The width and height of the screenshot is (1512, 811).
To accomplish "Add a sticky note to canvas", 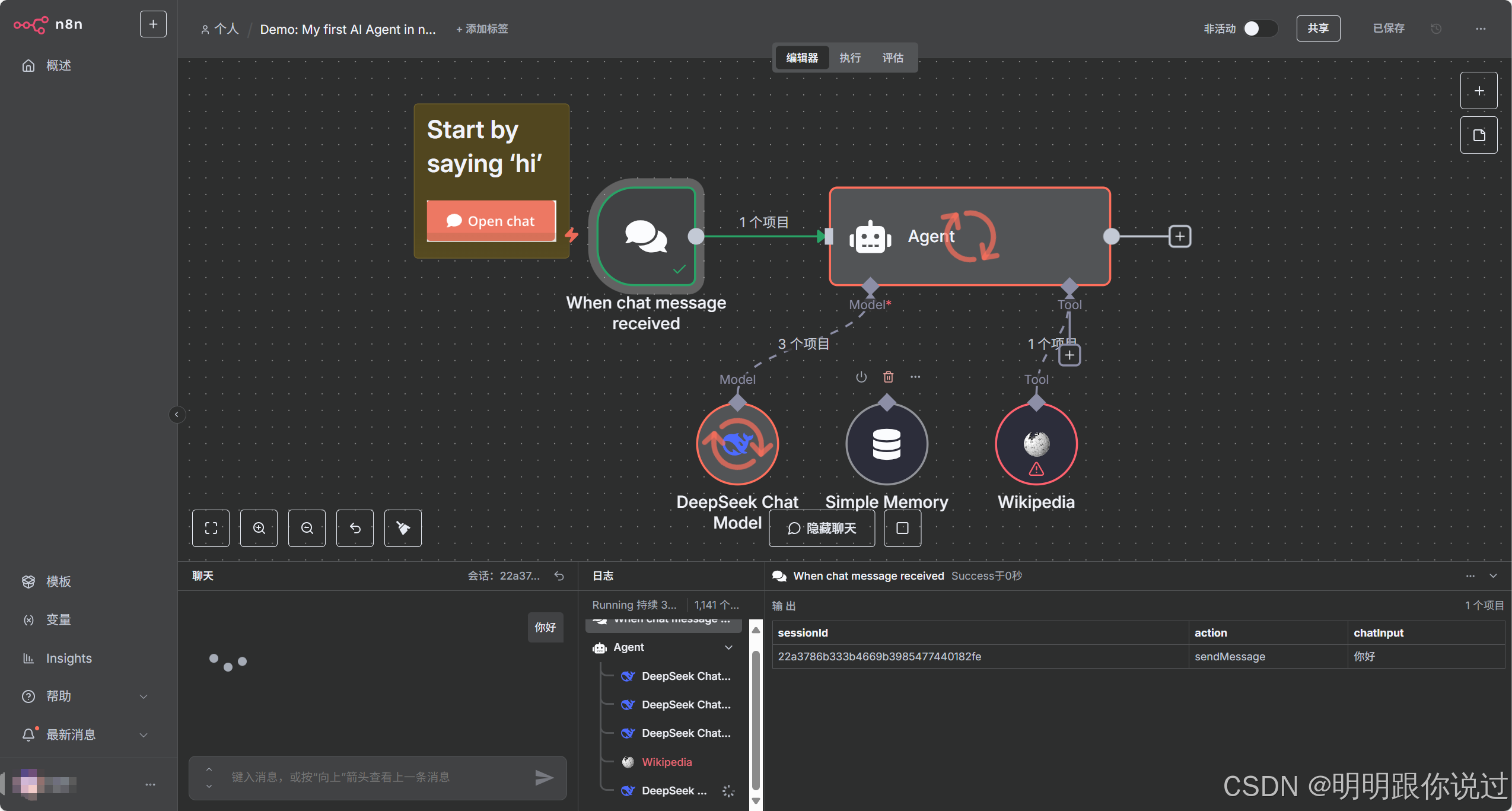I will (x=1479, y=135).
